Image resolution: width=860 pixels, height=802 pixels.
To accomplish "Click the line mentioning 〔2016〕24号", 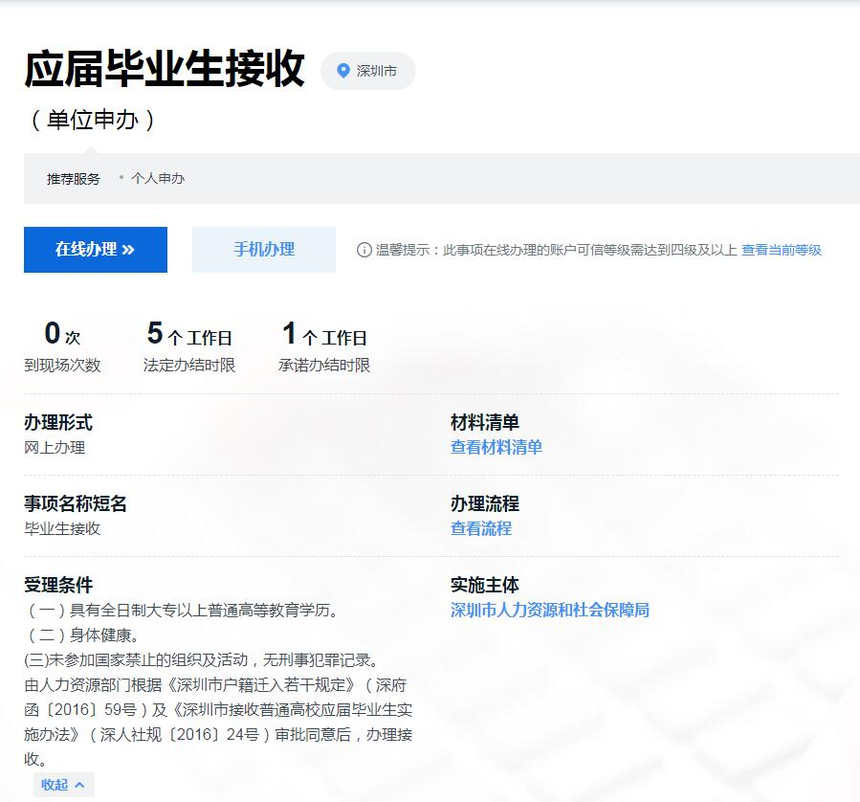I will pos(218,735).
